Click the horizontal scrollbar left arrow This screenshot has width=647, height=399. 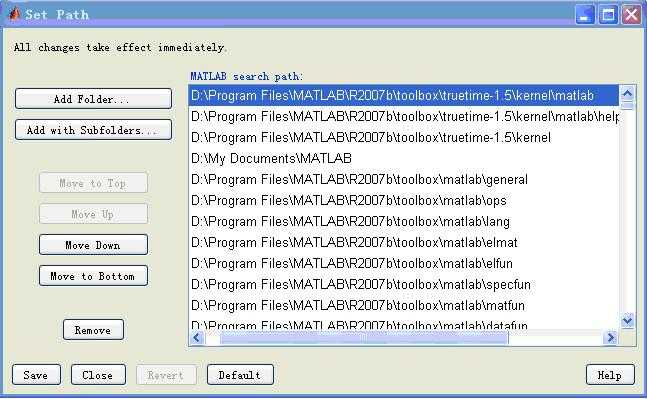(196, 338)
